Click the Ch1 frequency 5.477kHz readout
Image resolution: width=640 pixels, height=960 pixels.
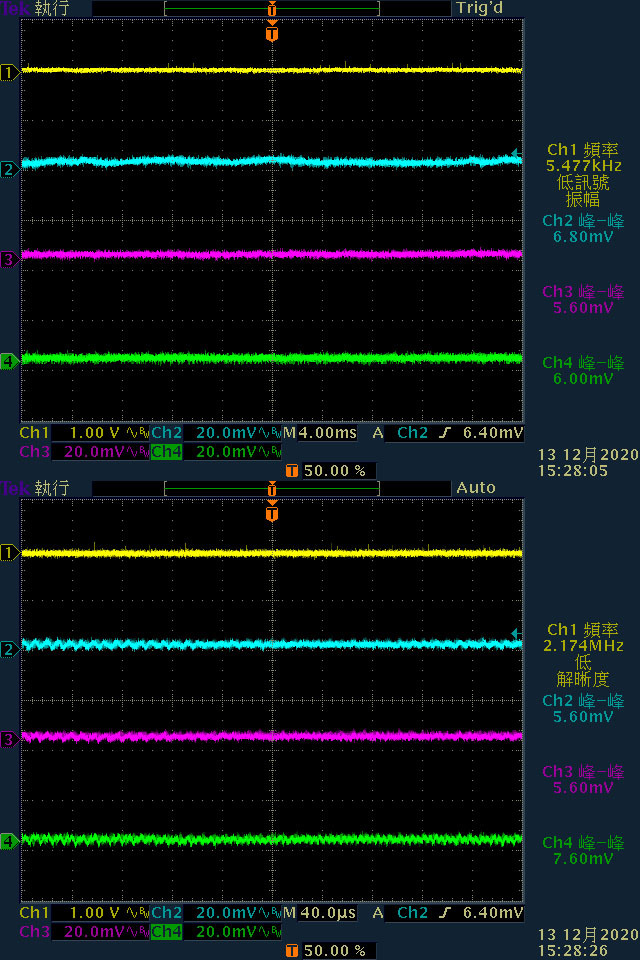point(583,158)
